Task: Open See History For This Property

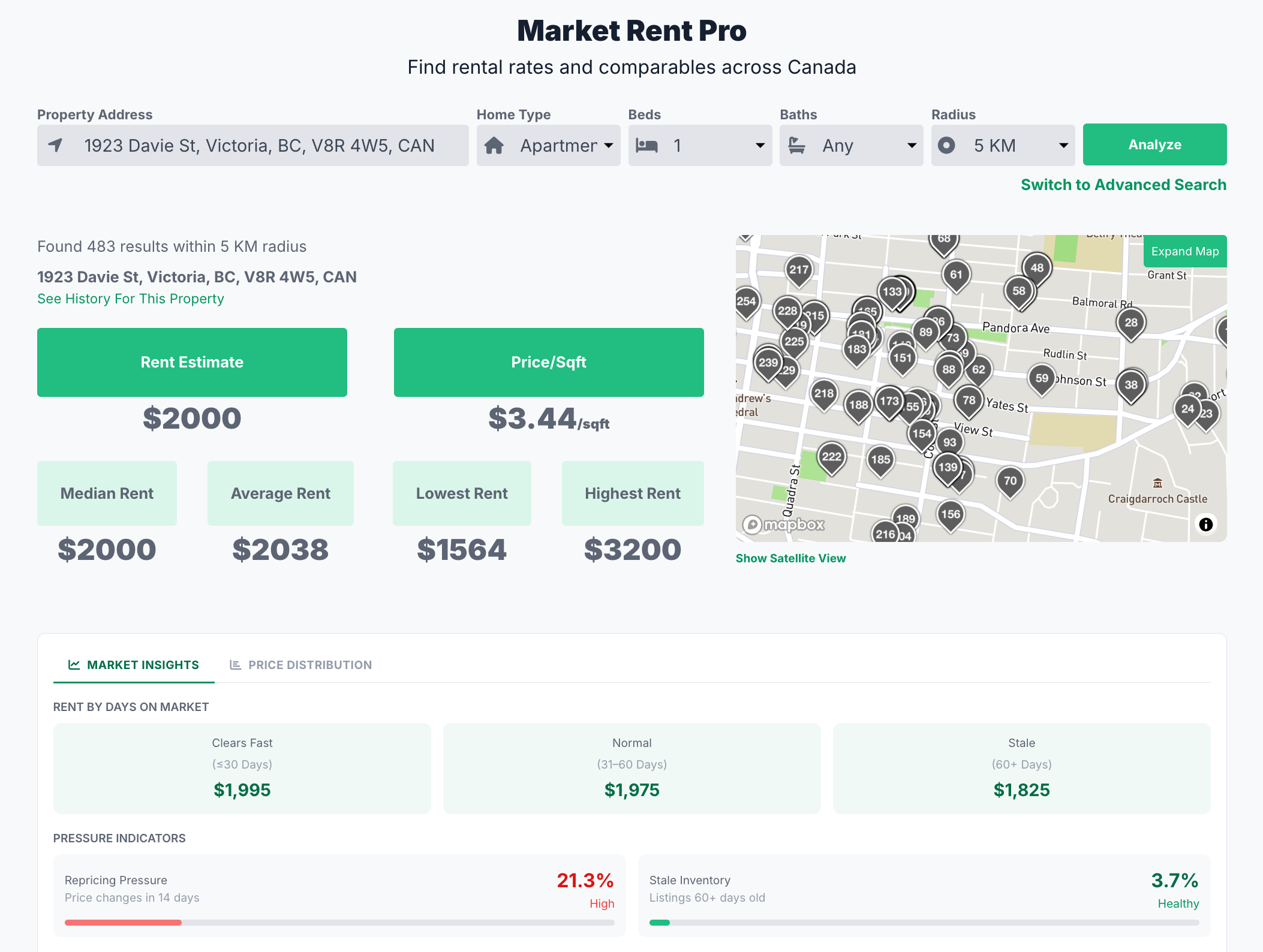Action: 131,299
